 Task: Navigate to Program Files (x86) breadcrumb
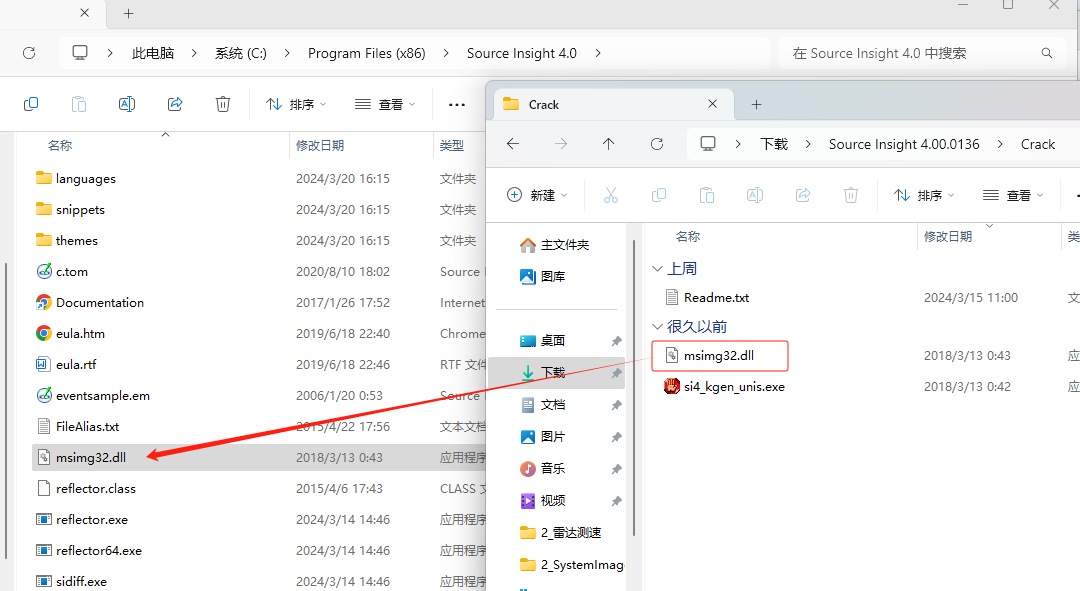[366, 53]
